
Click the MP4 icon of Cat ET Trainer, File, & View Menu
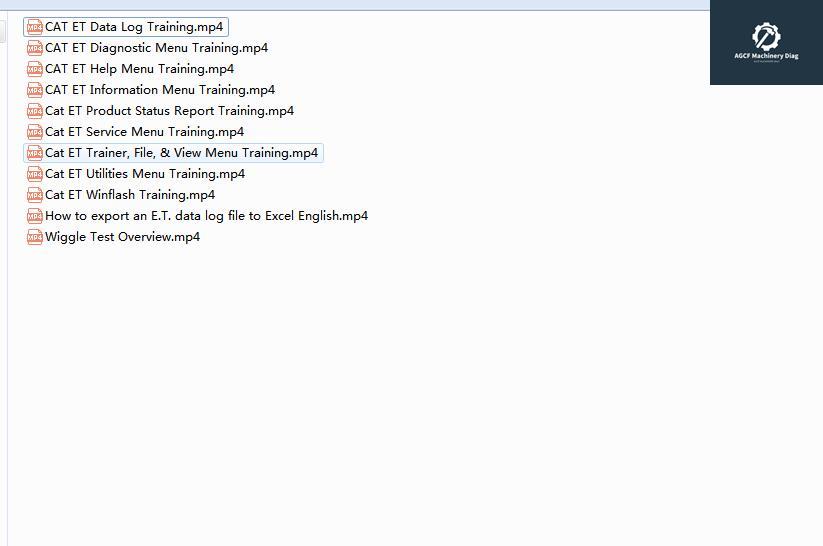point(35,153)
